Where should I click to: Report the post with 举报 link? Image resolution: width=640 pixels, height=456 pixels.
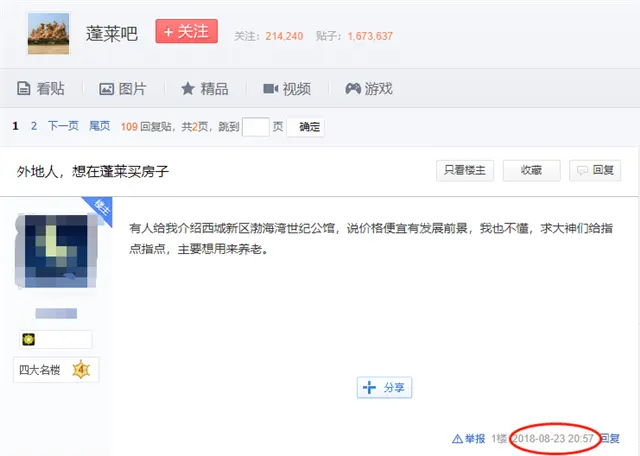(x=469, y=439)
